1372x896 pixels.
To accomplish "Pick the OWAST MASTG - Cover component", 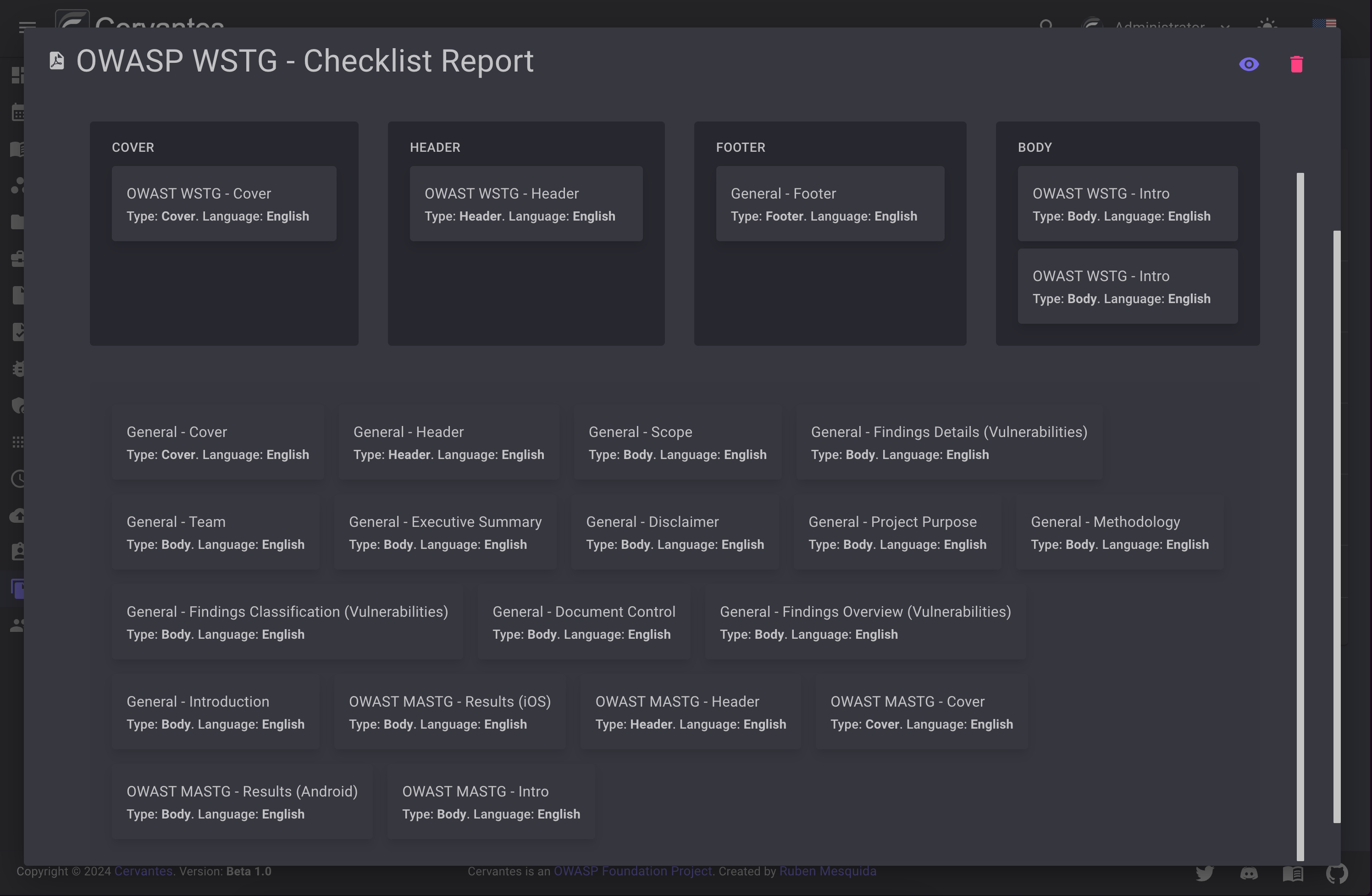I will pos(921,712).
